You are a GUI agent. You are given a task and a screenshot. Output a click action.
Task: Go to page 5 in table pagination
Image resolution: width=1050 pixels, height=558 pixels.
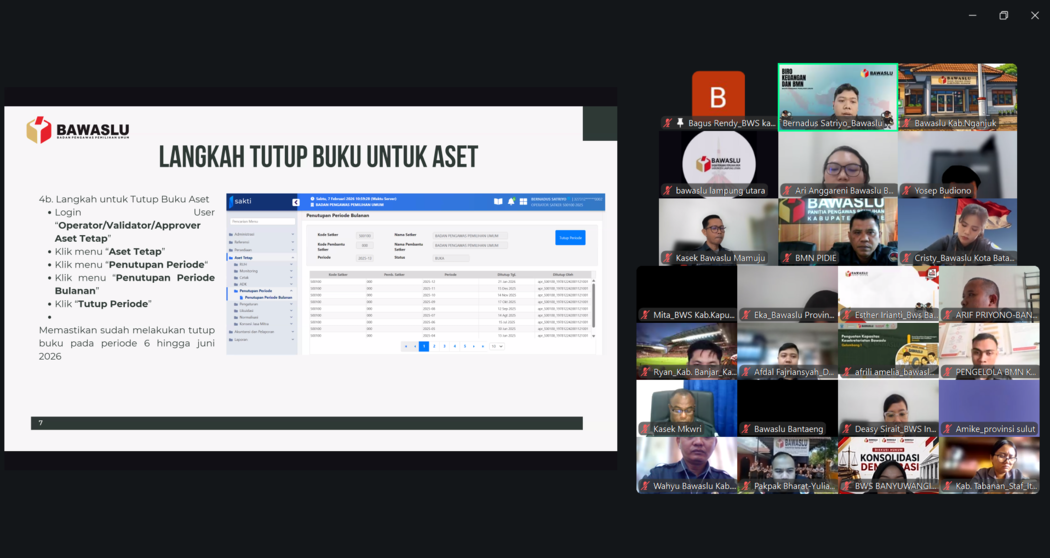pyautogui.click(x=465, y=346)
